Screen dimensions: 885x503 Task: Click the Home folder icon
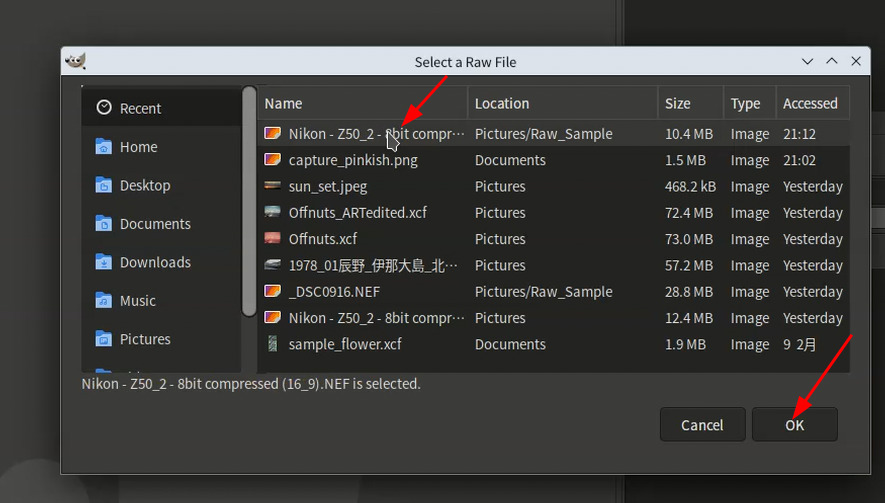click(104, 147)
